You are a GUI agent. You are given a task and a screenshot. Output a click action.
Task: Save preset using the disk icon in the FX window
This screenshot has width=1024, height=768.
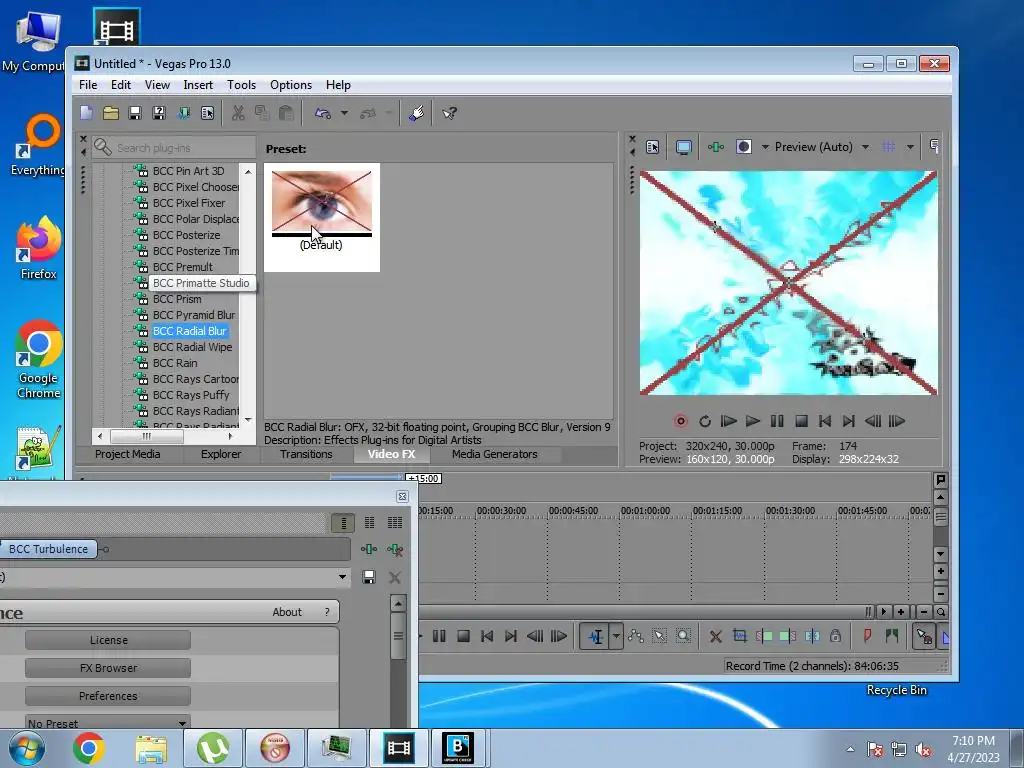point(369,577)
